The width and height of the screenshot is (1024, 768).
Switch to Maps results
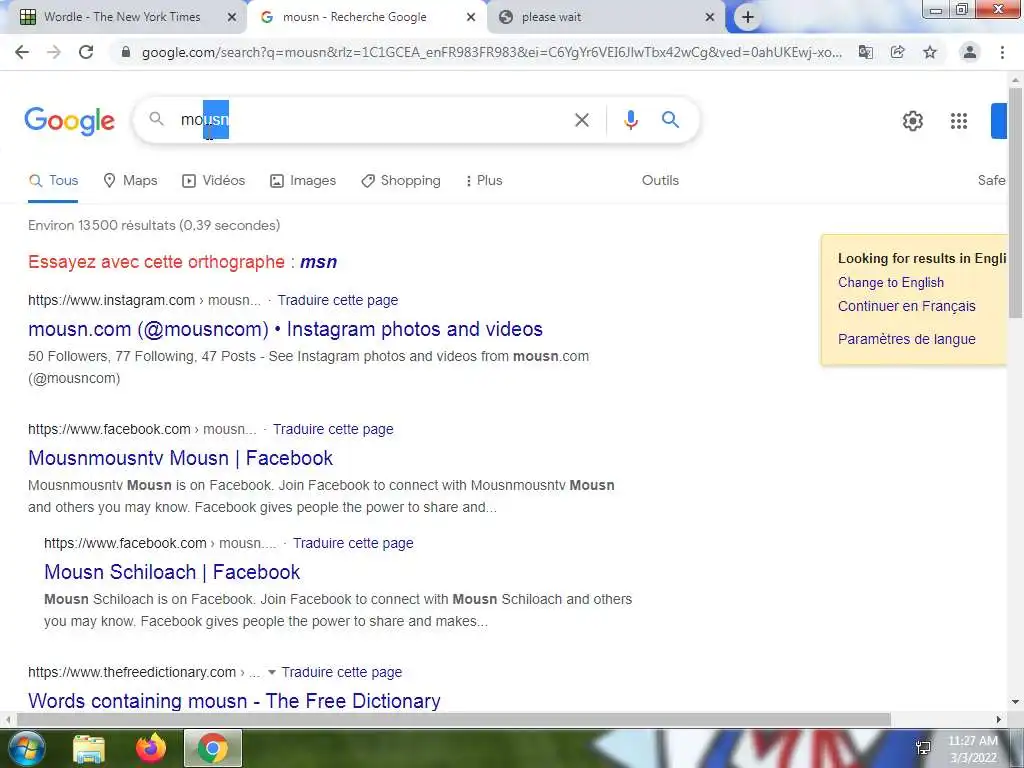tap(131, 181)
